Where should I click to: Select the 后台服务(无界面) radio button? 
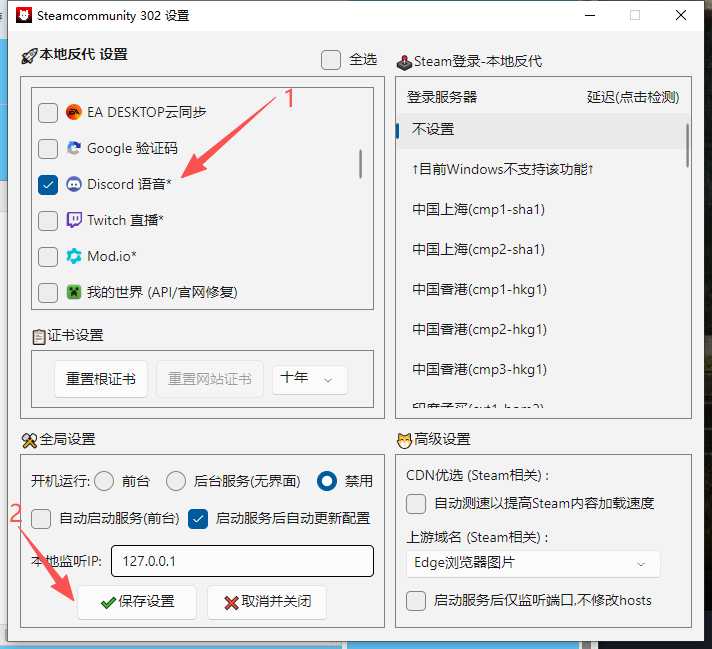pyautogui.click(x=176, y=481)
